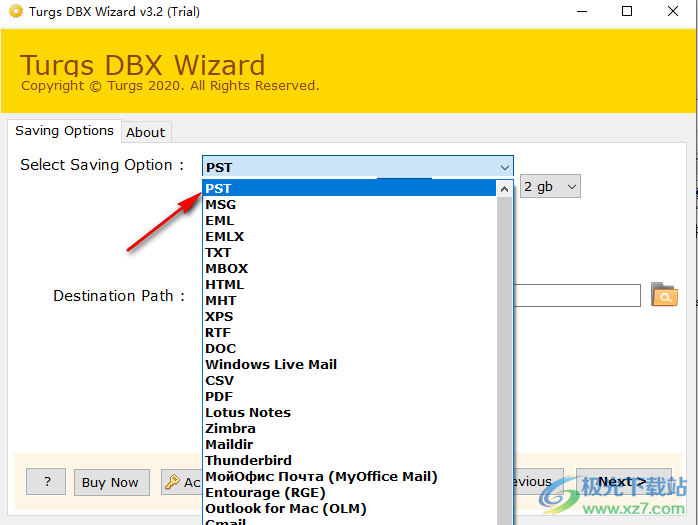Image resolution: width=698 pixels, height=525 pixels.
Task: Select the Zimbra option
Action: pos(349,429)
